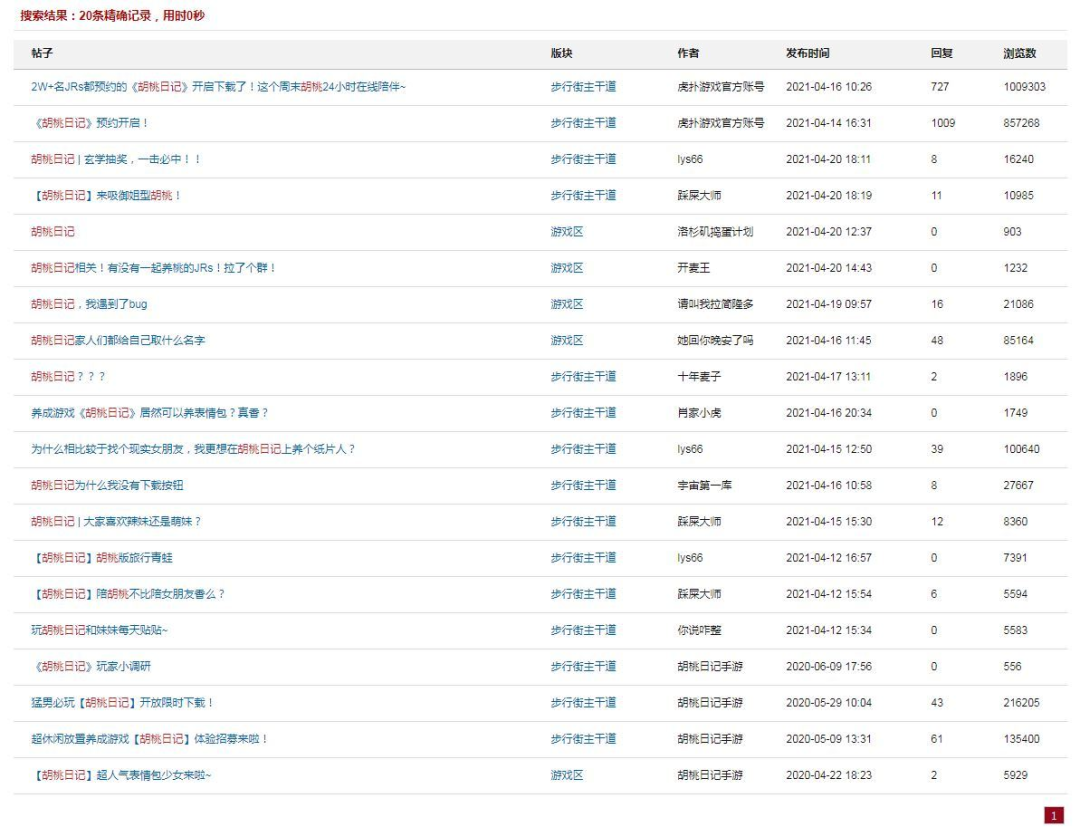Image resolution: width=1080 pixels, height=827 pixels.
Task: Click the '回复' column header
Action: (942, 54)
